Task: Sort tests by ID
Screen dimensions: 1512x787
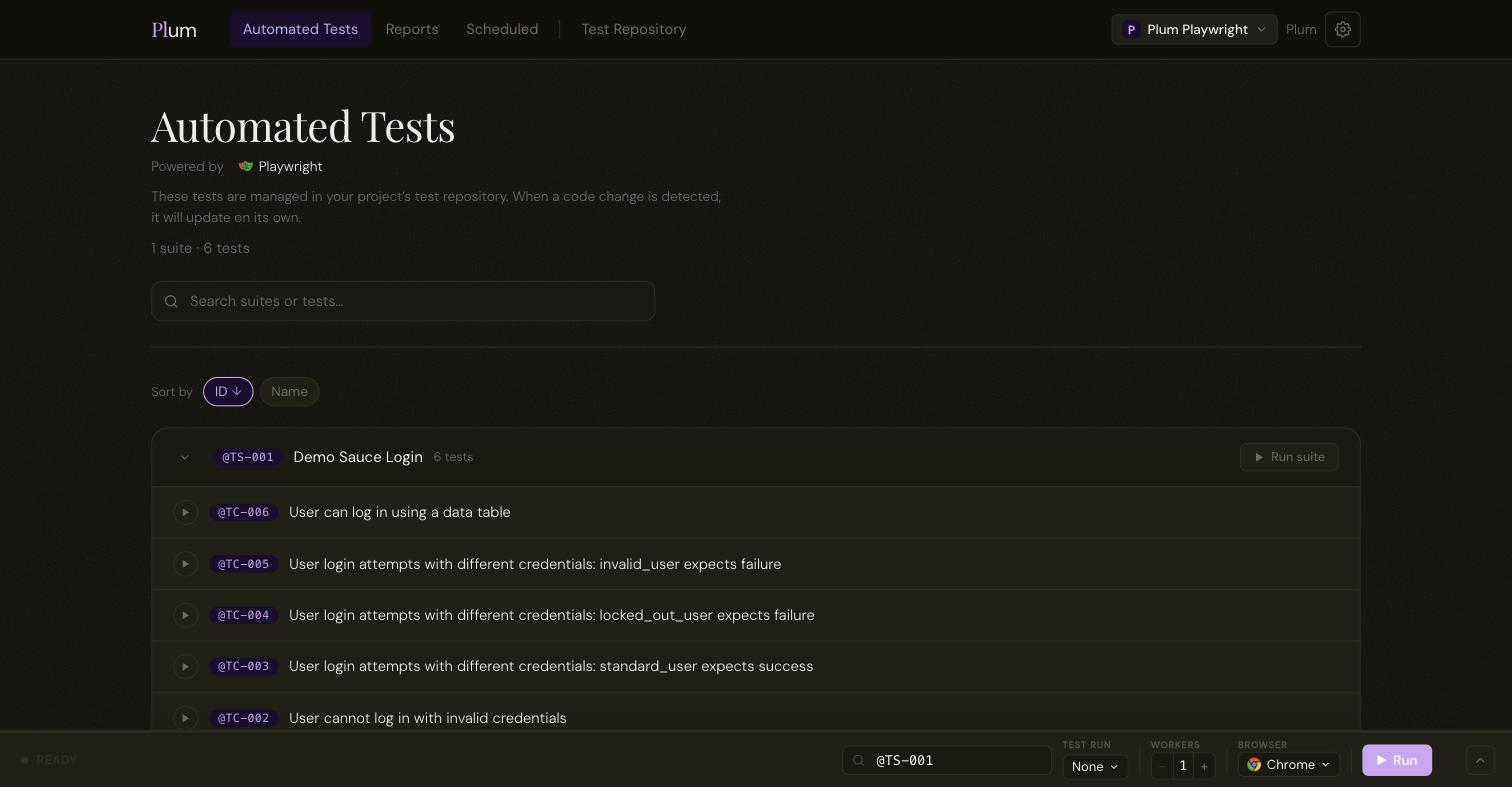Action: (228, 392)
